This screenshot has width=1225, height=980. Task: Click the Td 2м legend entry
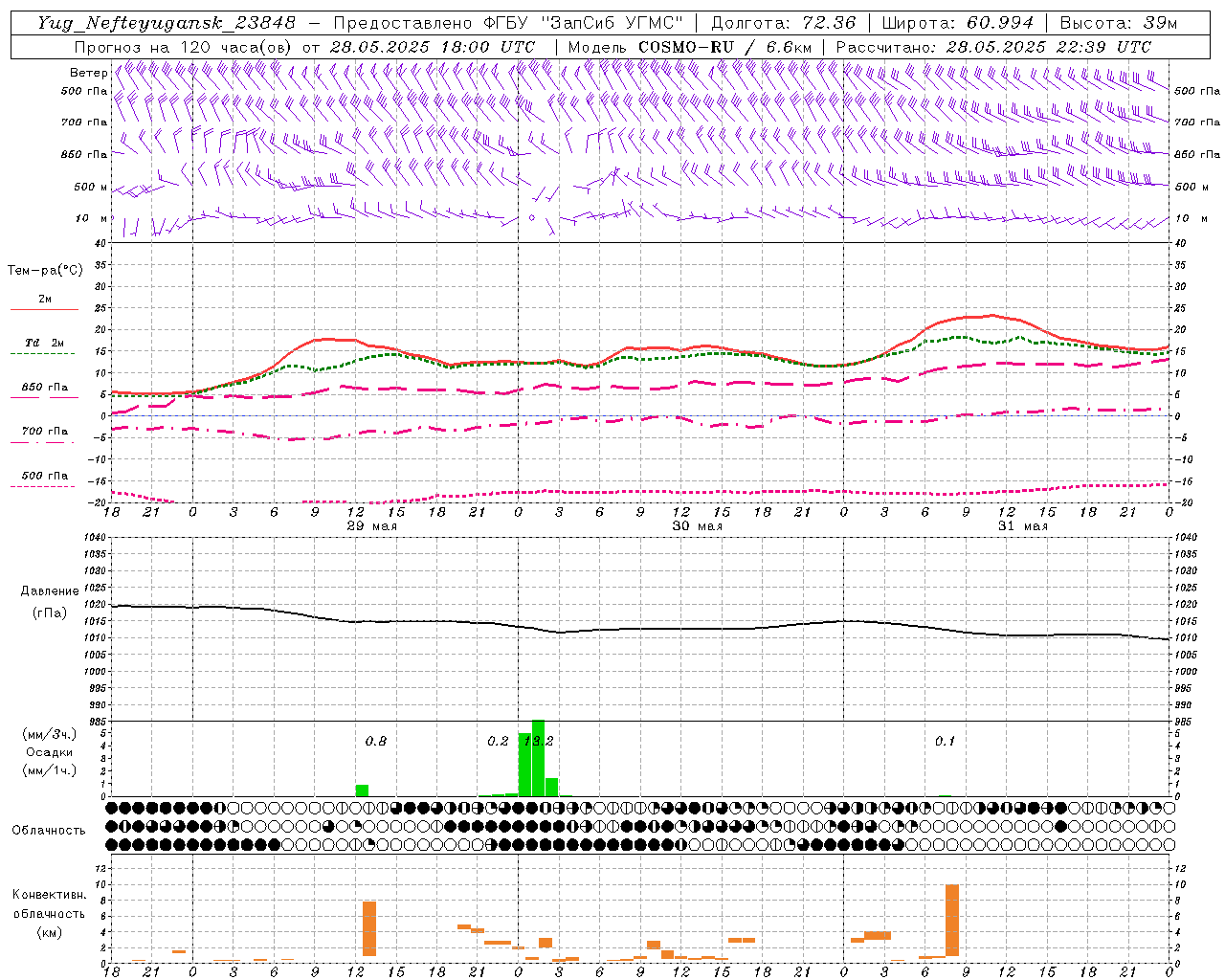[x=44, y=343]
